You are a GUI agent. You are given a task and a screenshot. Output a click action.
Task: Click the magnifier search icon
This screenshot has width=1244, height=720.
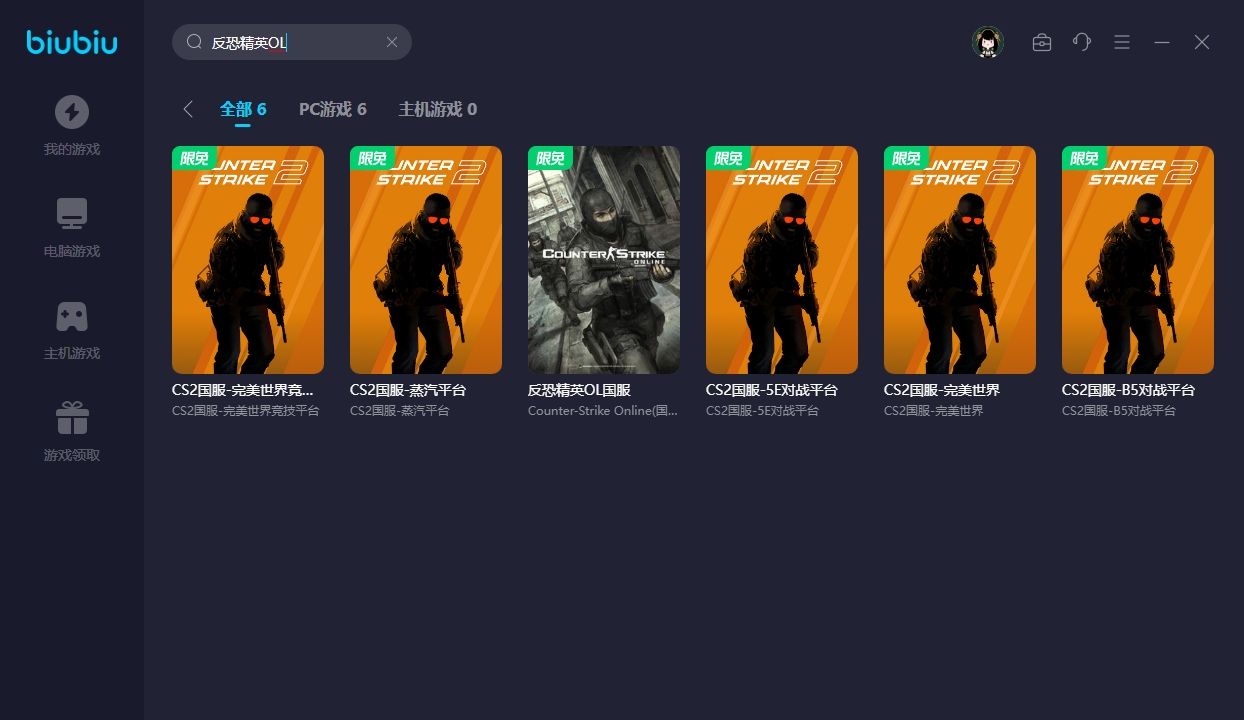point(194,42)
